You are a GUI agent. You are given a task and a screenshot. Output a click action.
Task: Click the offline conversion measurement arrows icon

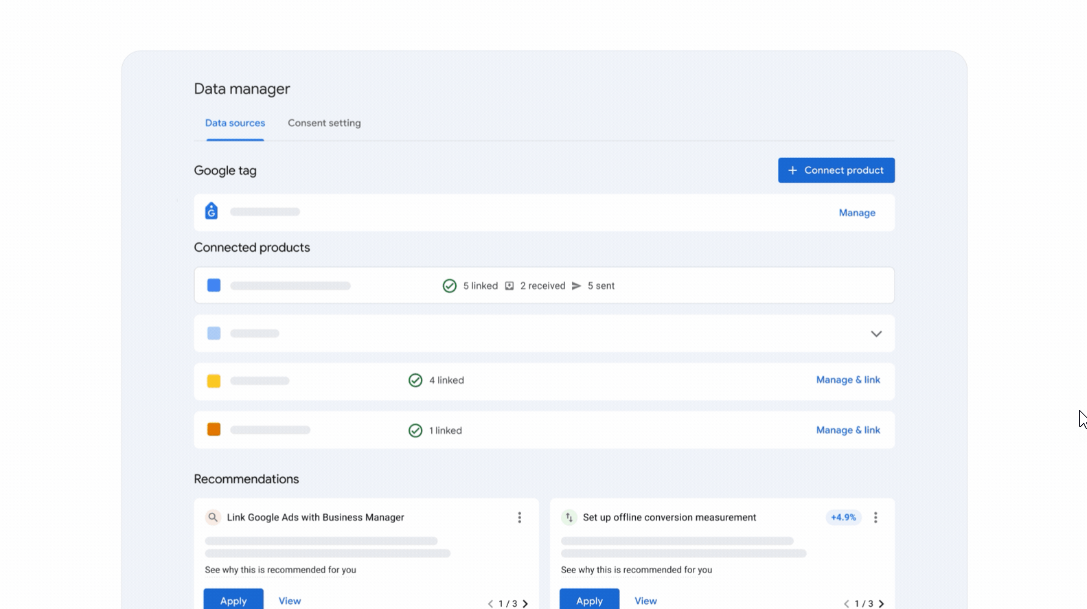click(x=569, y=518)
